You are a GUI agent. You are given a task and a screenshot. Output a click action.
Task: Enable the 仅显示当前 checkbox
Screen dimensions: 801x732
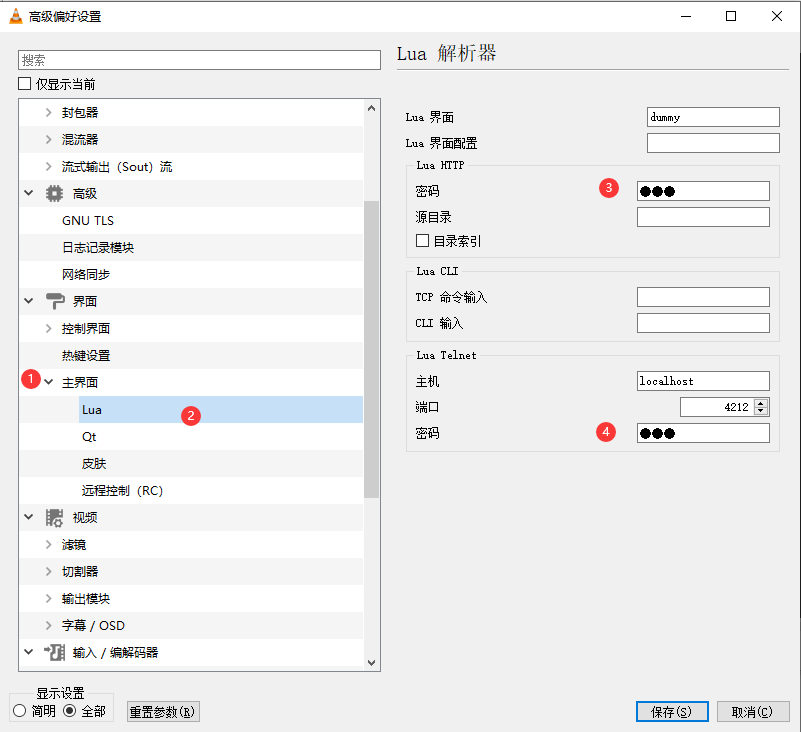tap(25, 85)
